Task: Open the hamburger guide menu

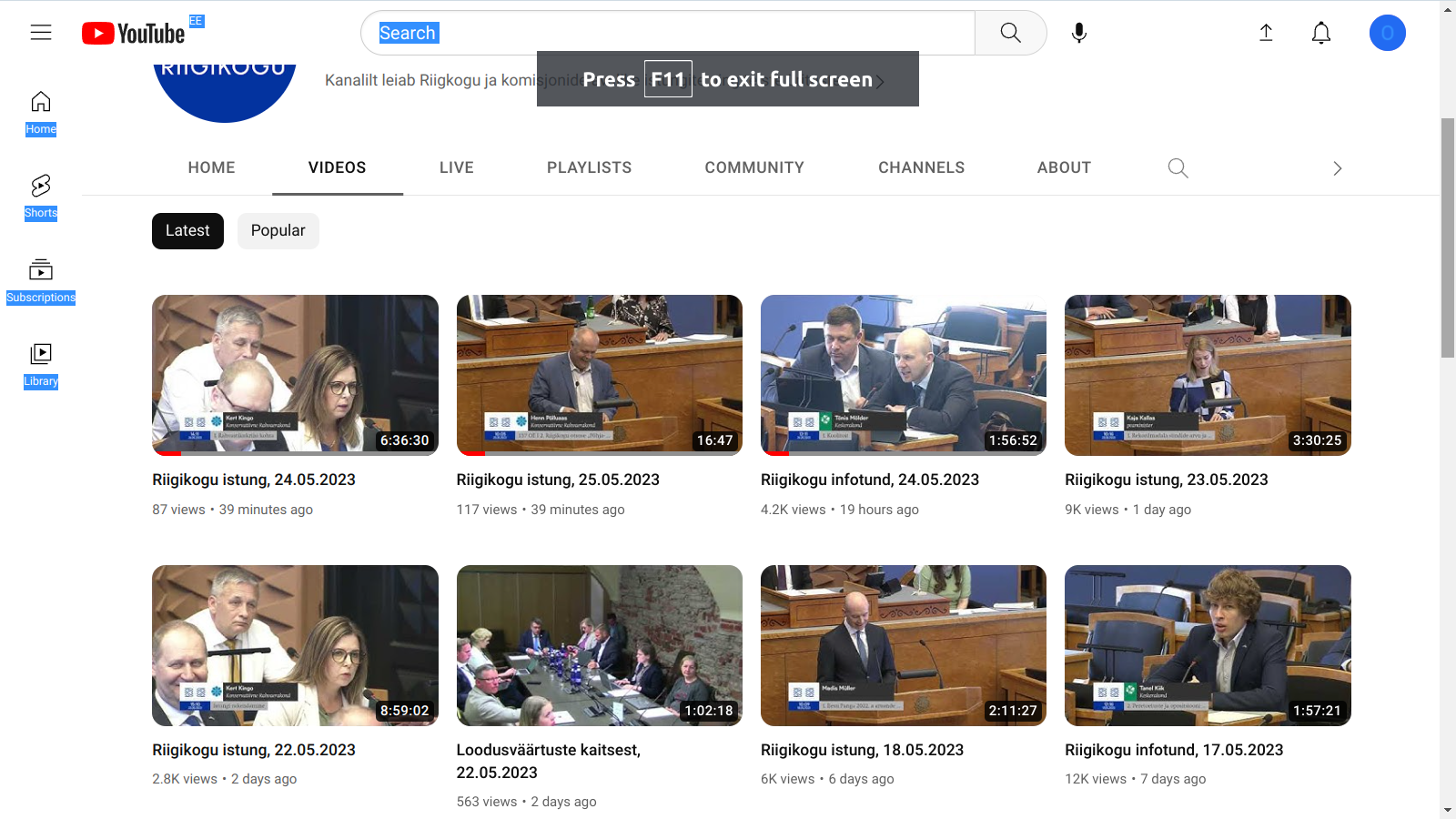Action: tap(41, 33)
